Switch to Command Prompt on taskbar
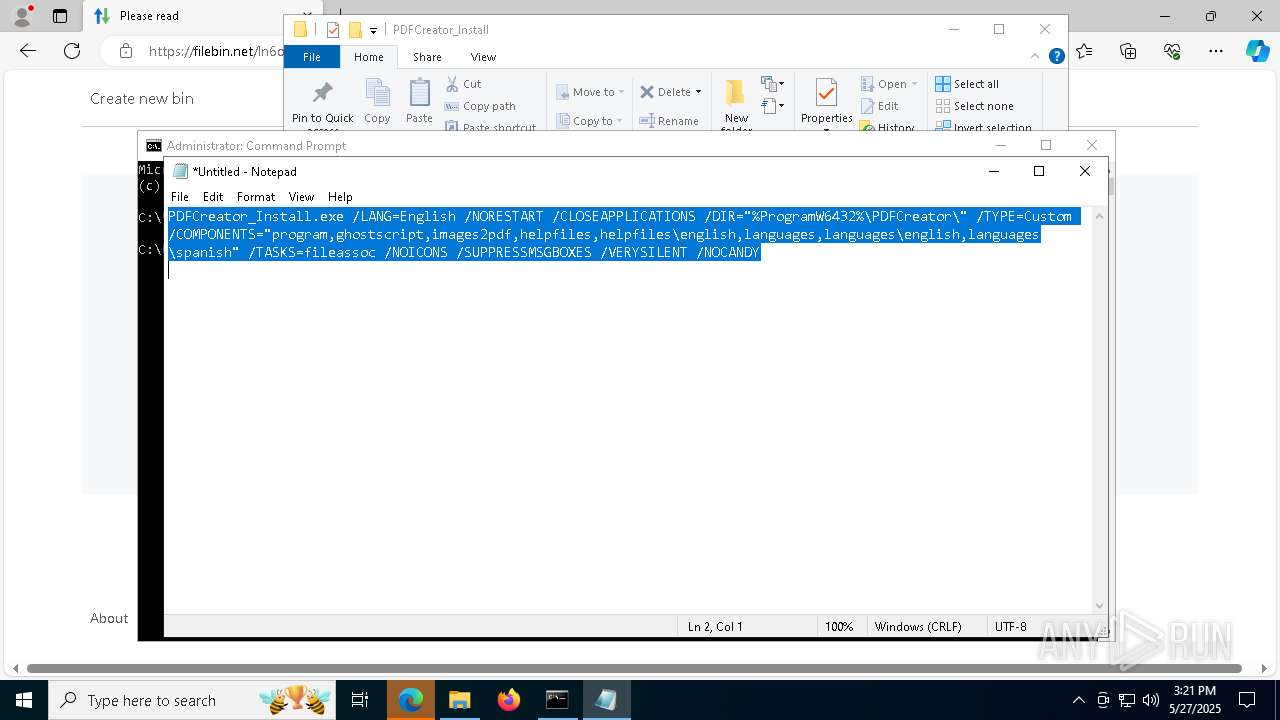The width and height of the screenshot is (1280, 720). coord(557,700)
